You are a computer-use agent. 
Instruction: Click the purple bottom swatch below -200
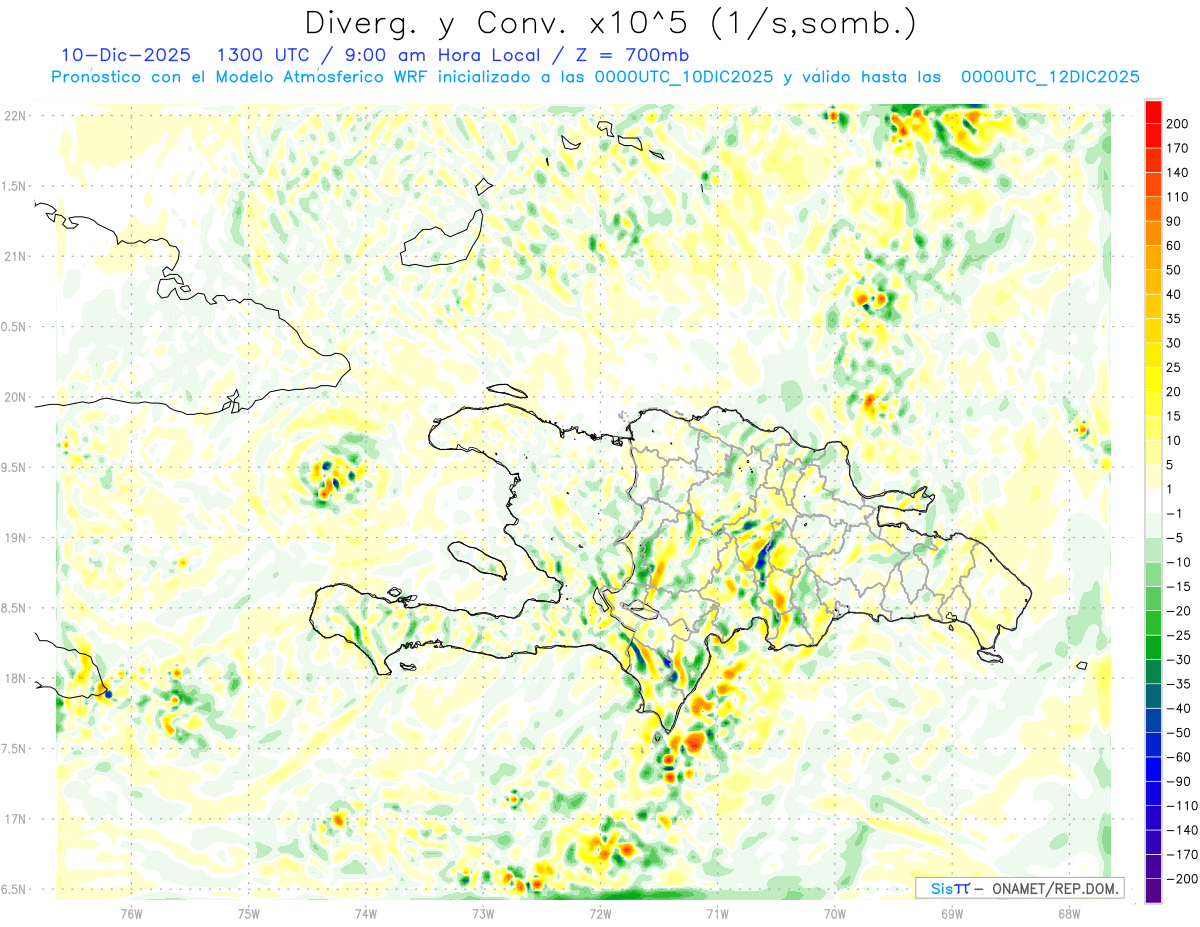[1153, 890]
